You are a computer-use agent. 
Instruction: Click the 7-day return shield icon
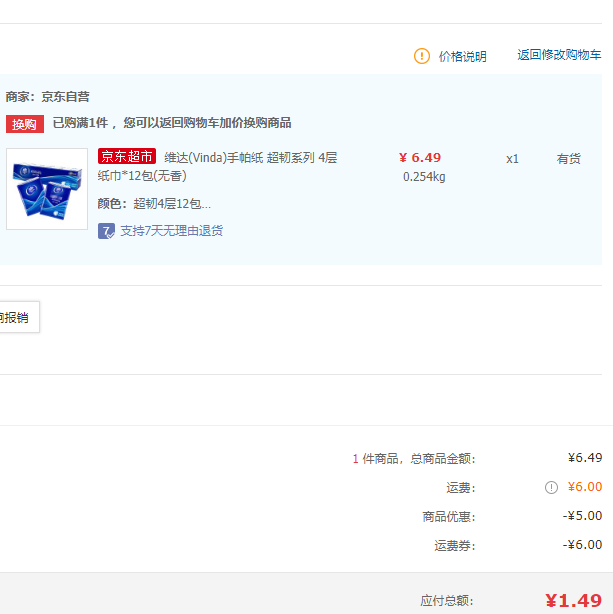pyautogui.click(x=106, y=231)
